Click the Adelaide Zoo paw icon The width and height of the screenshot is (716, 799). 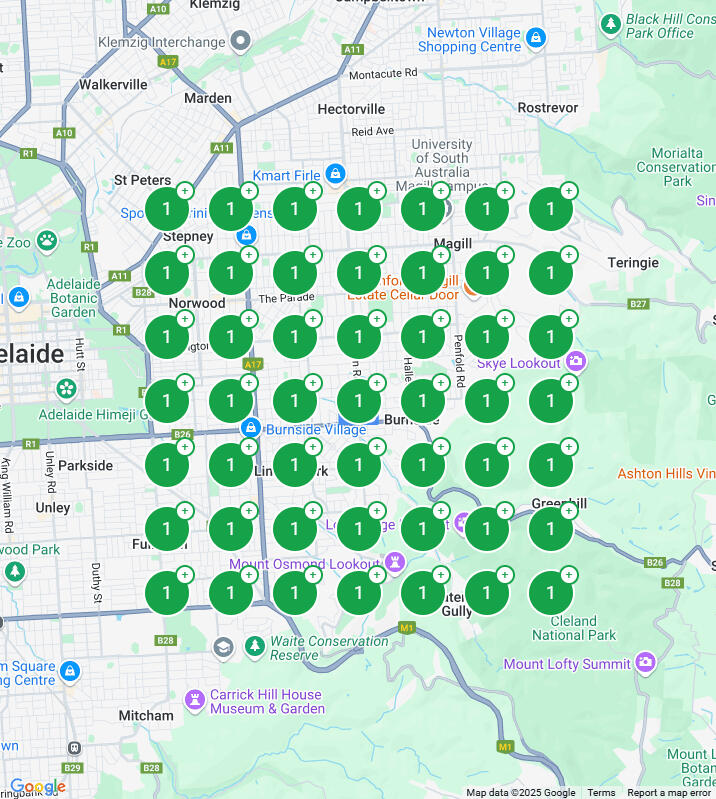point(46,240)
